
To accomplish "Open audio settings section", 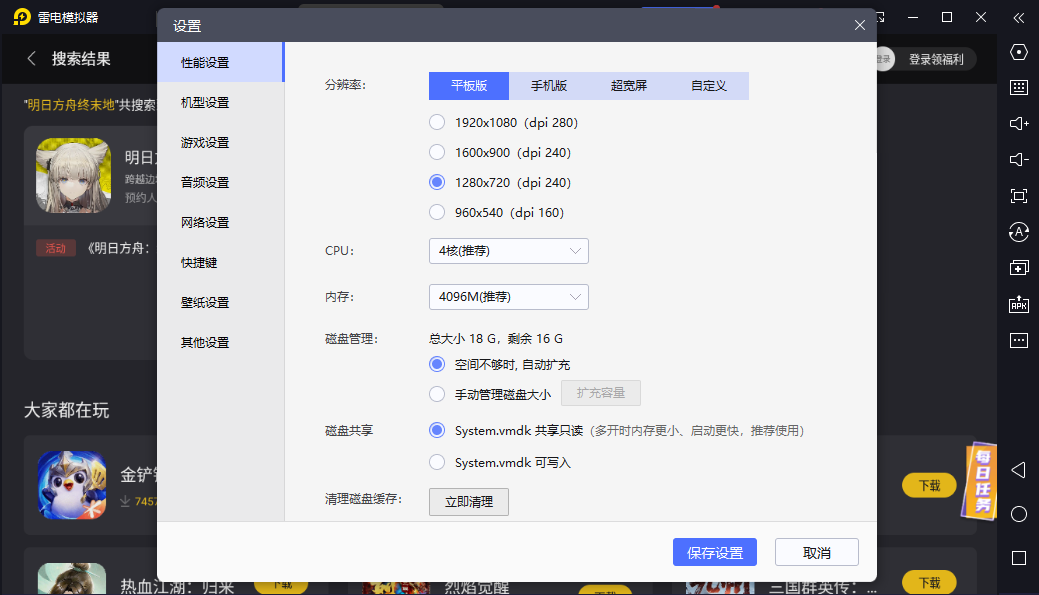I will coord(221,182).
